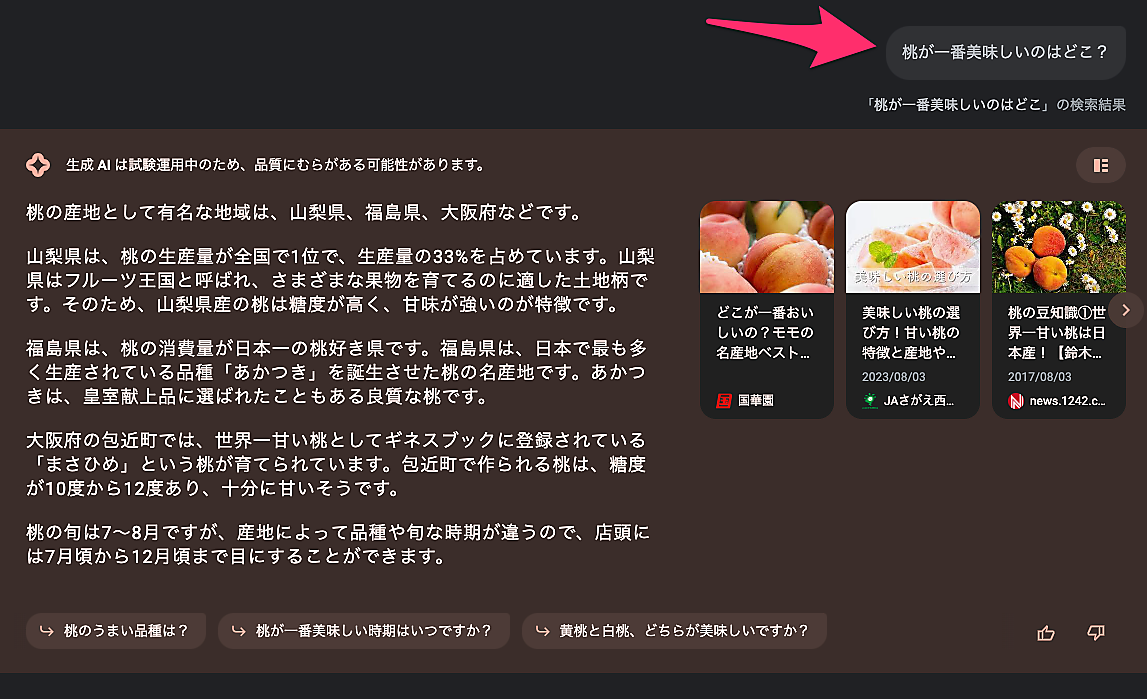Ask follow-up 桃のうまい品種は?

(116, 631)
